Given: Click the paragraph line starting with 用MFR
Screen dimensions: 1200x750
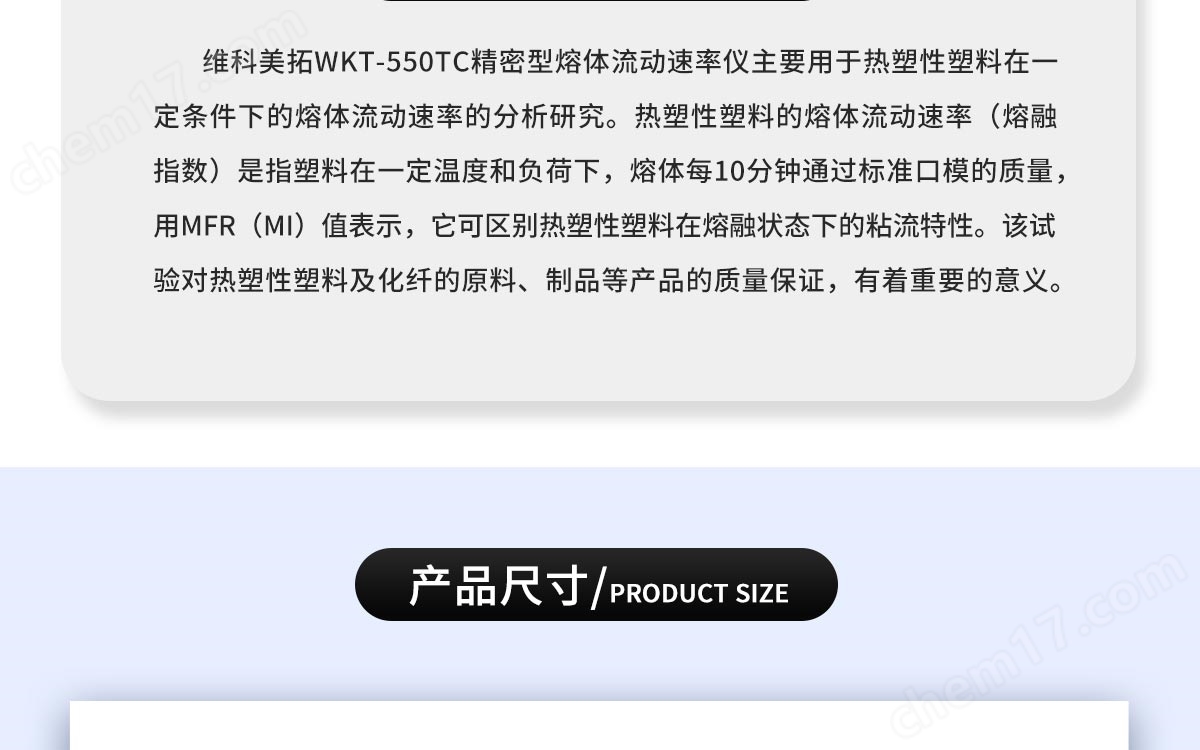Looking at the screenshot, I should (x=604, y=226).
